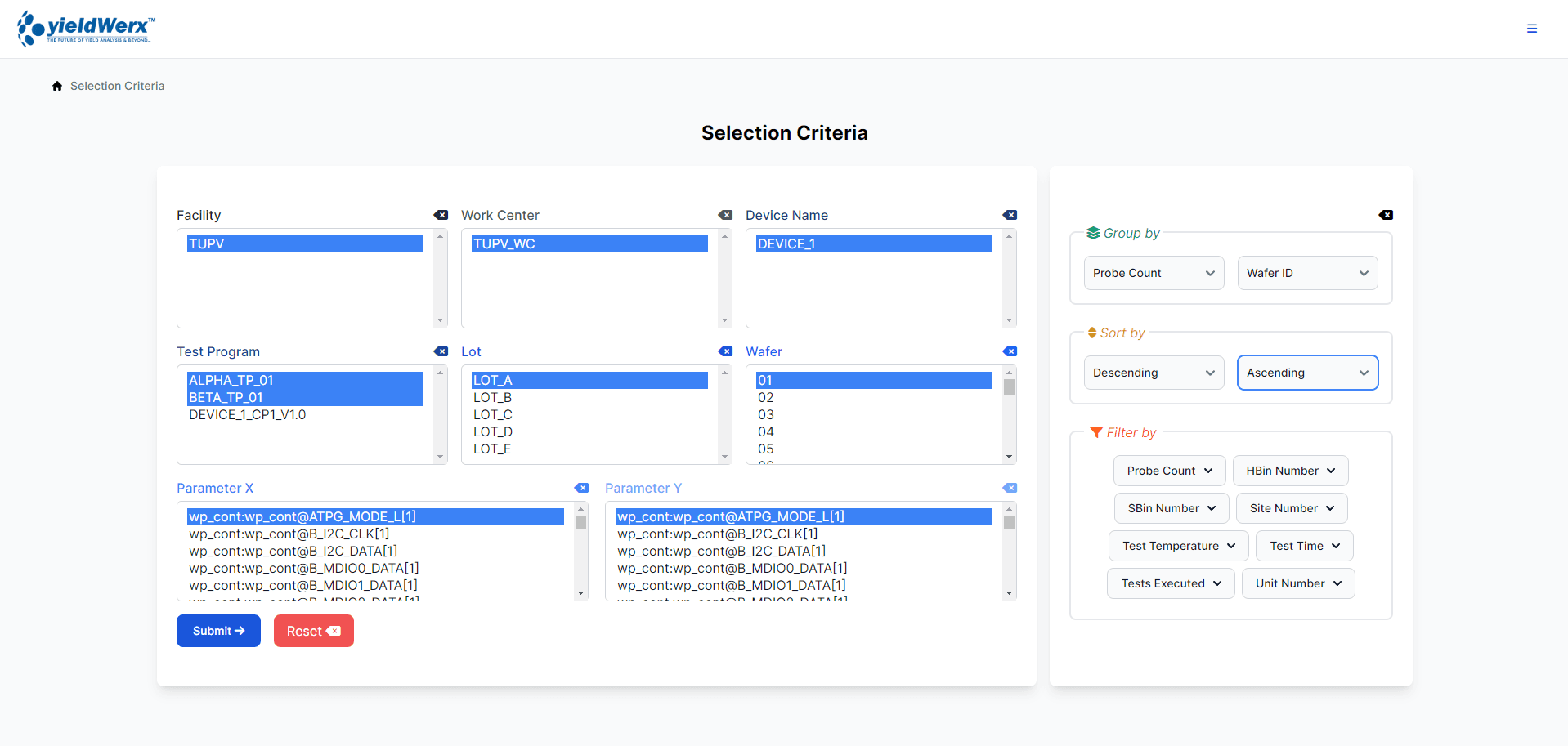Viewport: 1568px width, 746px height.
Task: Choose B_MDIO0_DATA[1] in Parameter X
Action: 375,568
